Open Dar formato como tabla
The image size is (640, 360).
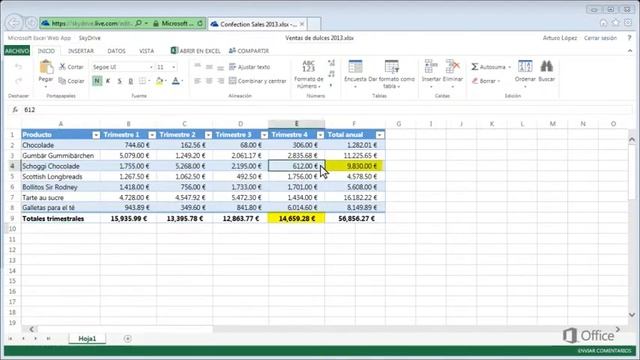point(391,73)
